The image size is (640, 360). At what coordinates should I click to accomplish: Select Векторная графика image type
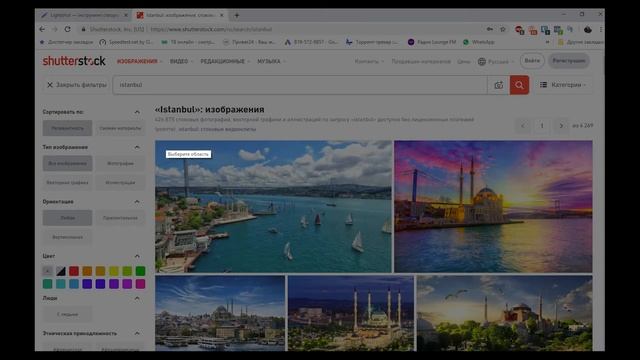click(67, 182)
